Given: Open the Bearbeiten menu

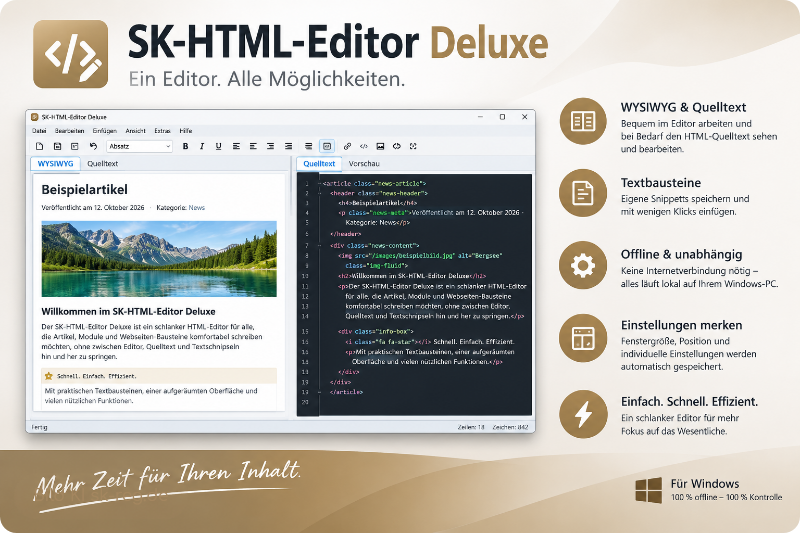Looking at the screenshot, I should coord(69,131).
